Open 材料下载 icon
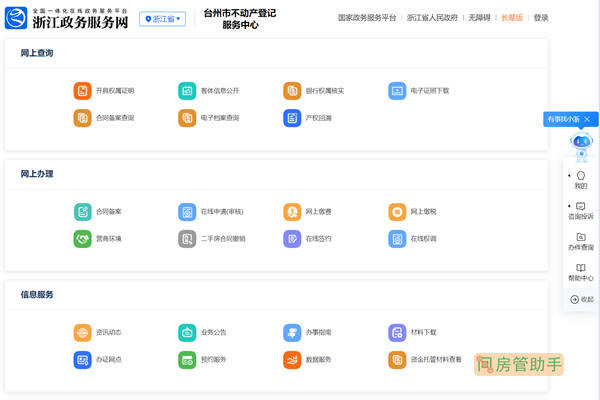 click(x=397, y=332)
